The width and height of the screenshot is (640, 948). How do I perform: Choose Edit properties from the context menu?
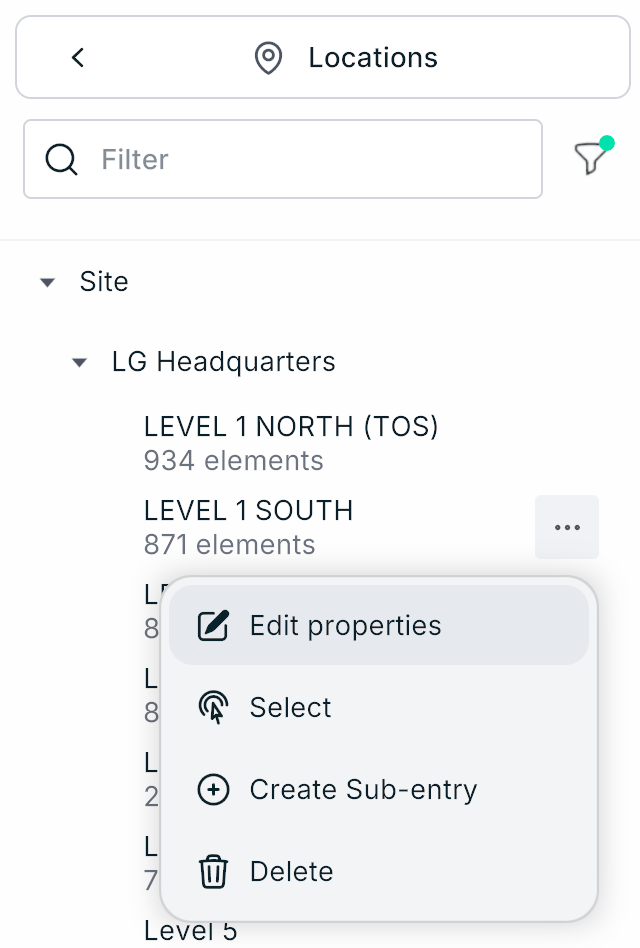(345, 626)
